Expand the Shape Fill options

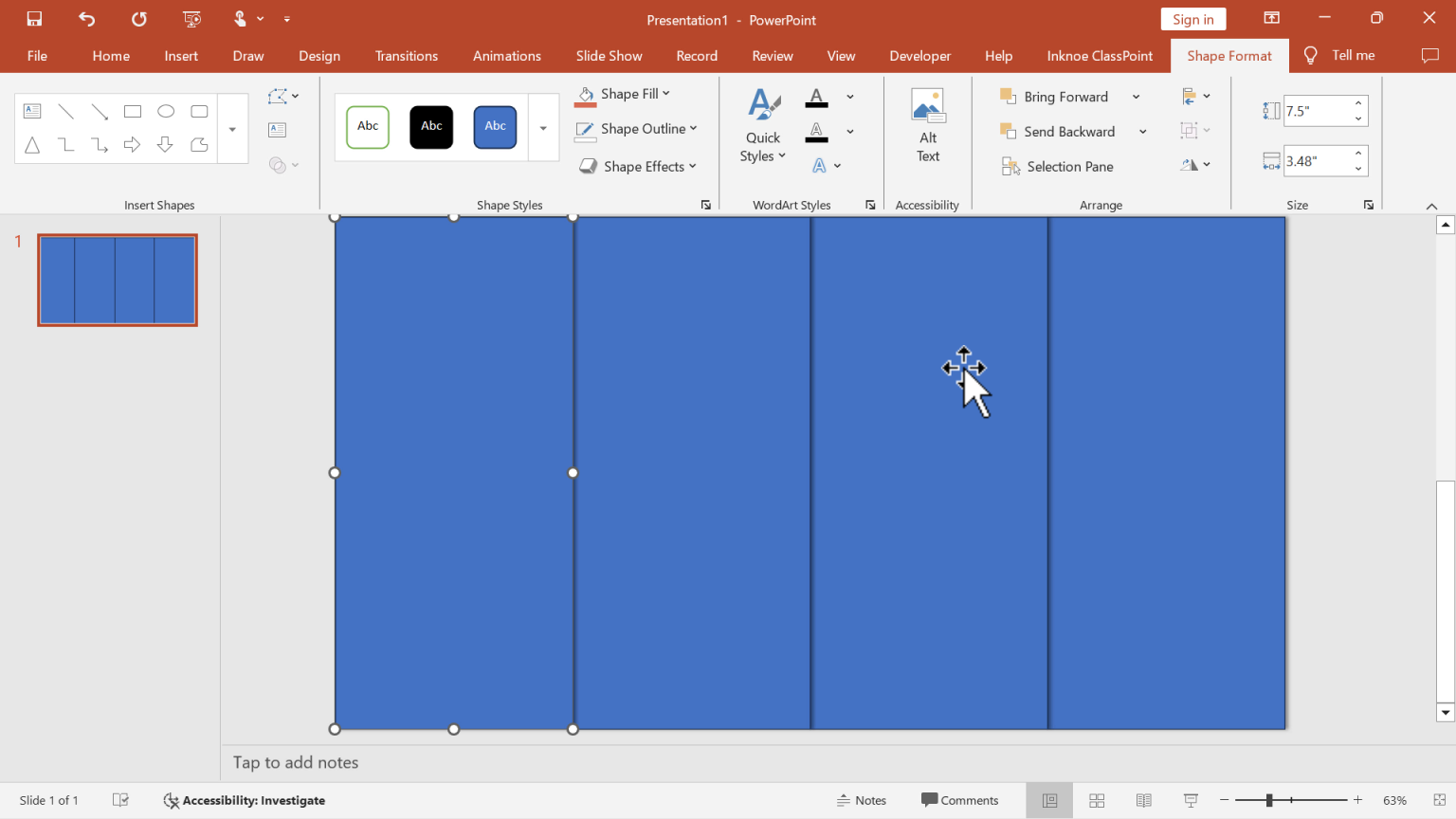666,94
